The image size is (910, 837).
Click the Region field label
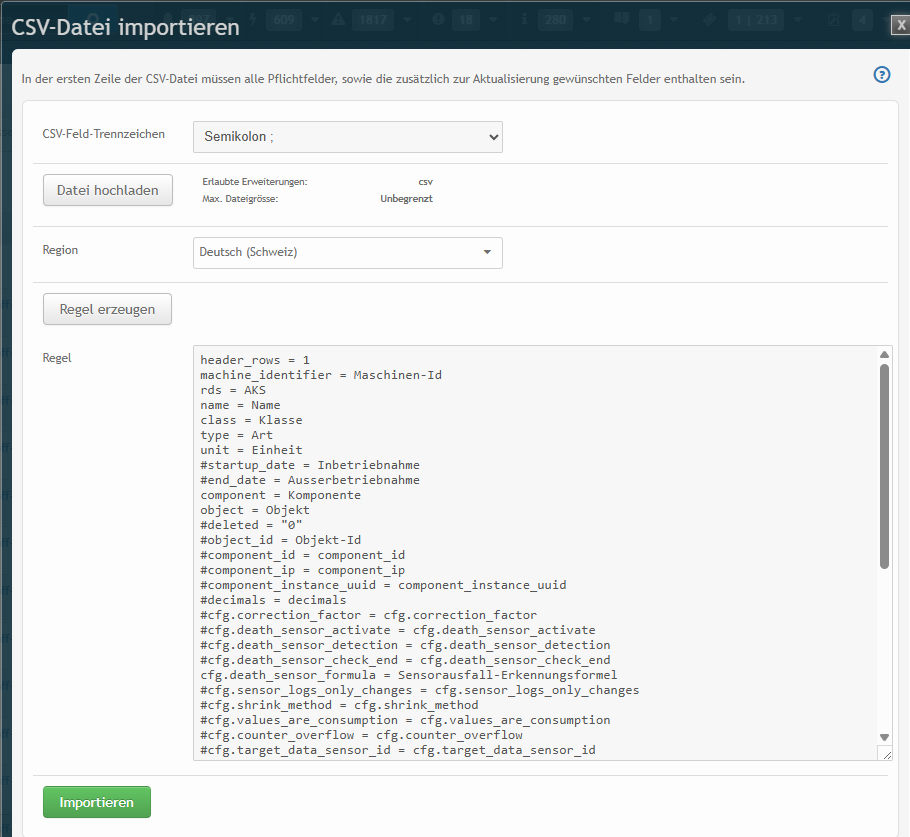pos(60,250)
